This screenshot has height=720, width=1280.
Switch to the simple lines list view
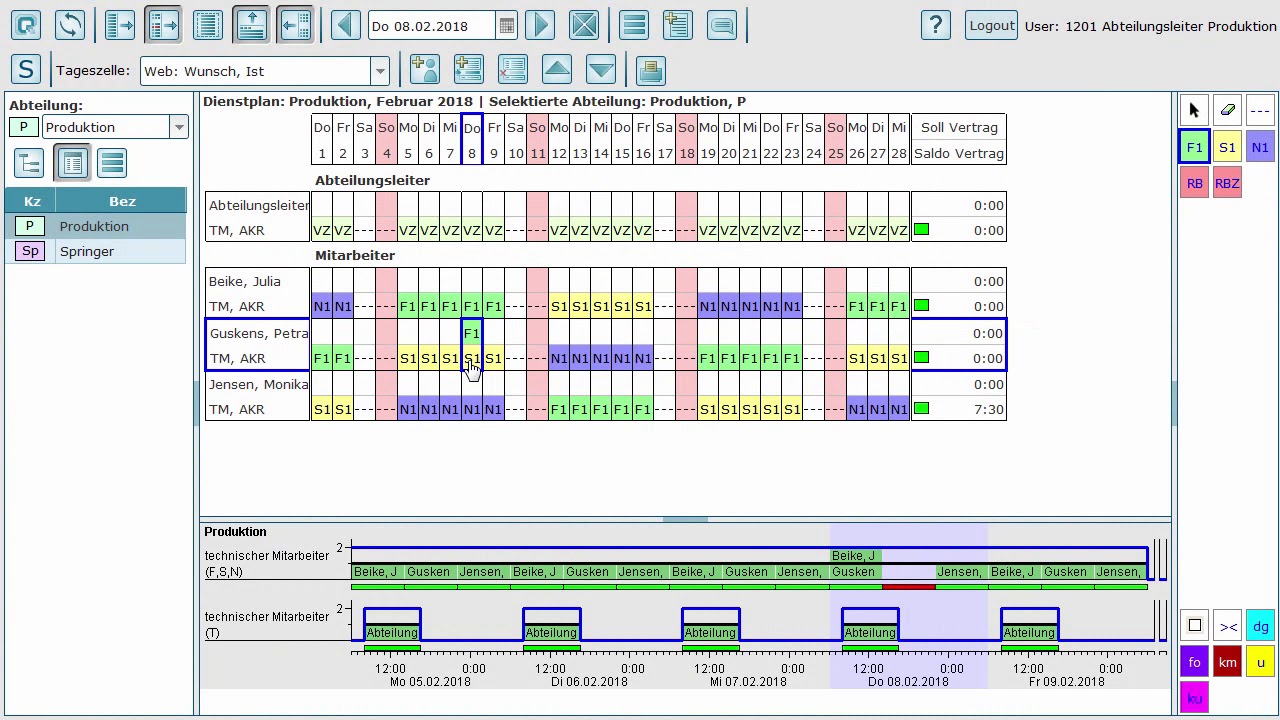tap(112, 163)
